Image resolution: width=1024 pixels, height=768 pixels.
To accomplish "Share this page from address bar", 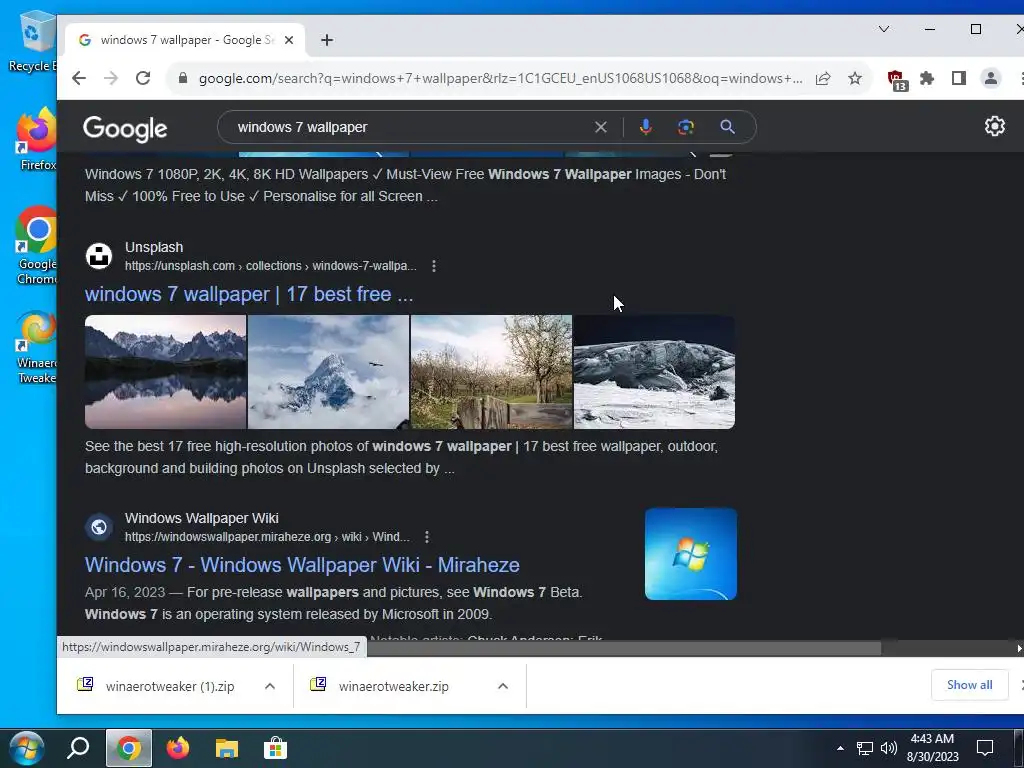I will 823,78.
